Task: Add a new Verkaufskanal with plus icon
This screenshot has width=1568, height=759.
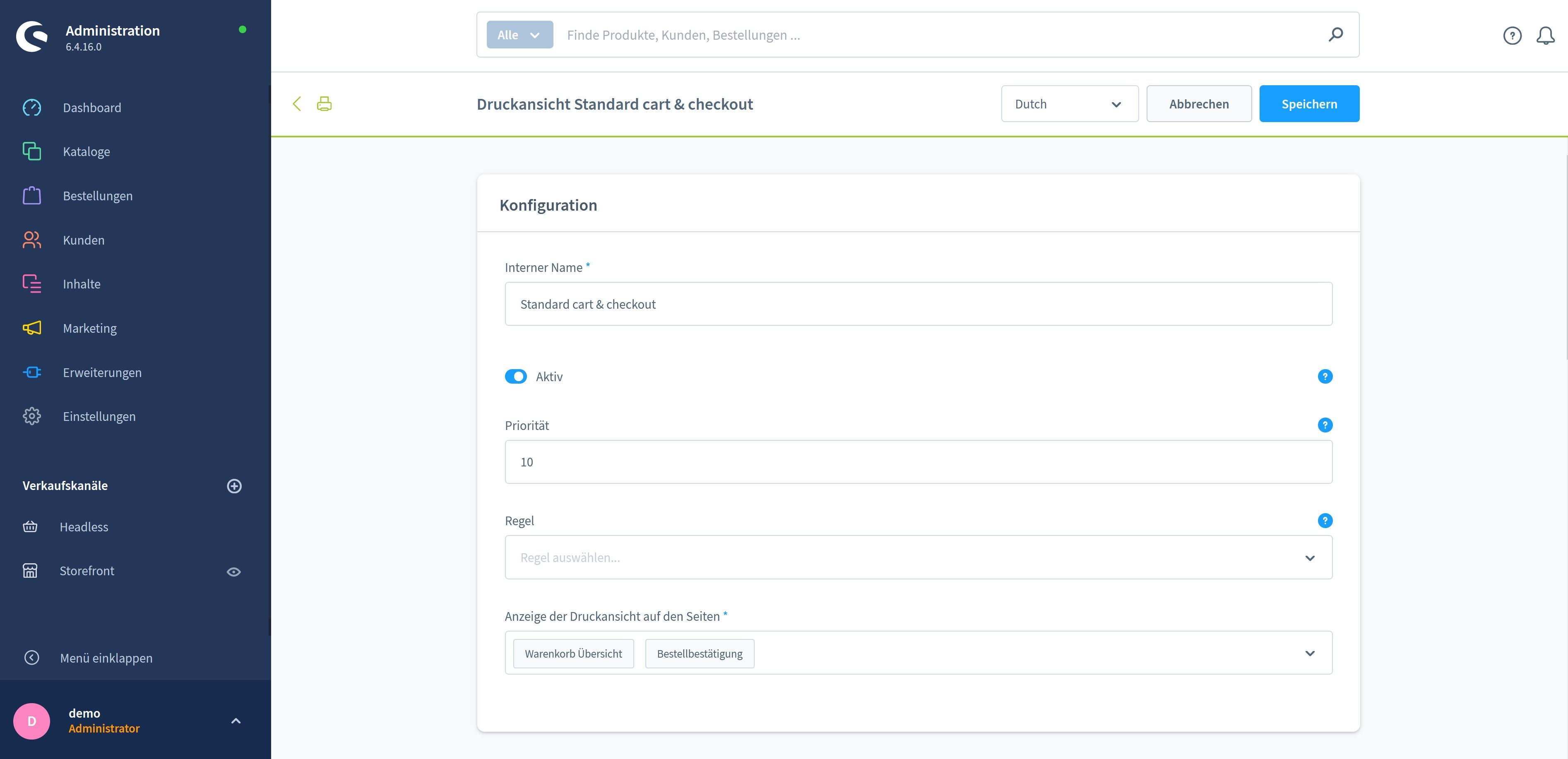Action: (x=234, y=486)
